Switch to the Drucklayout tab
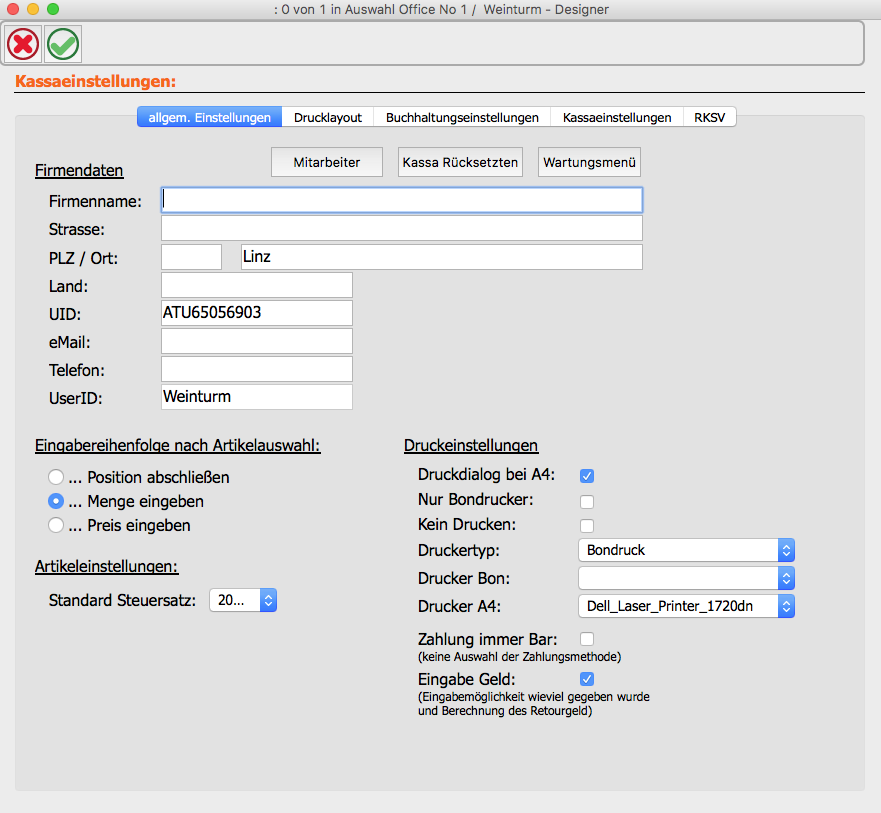 coord(328,117)
